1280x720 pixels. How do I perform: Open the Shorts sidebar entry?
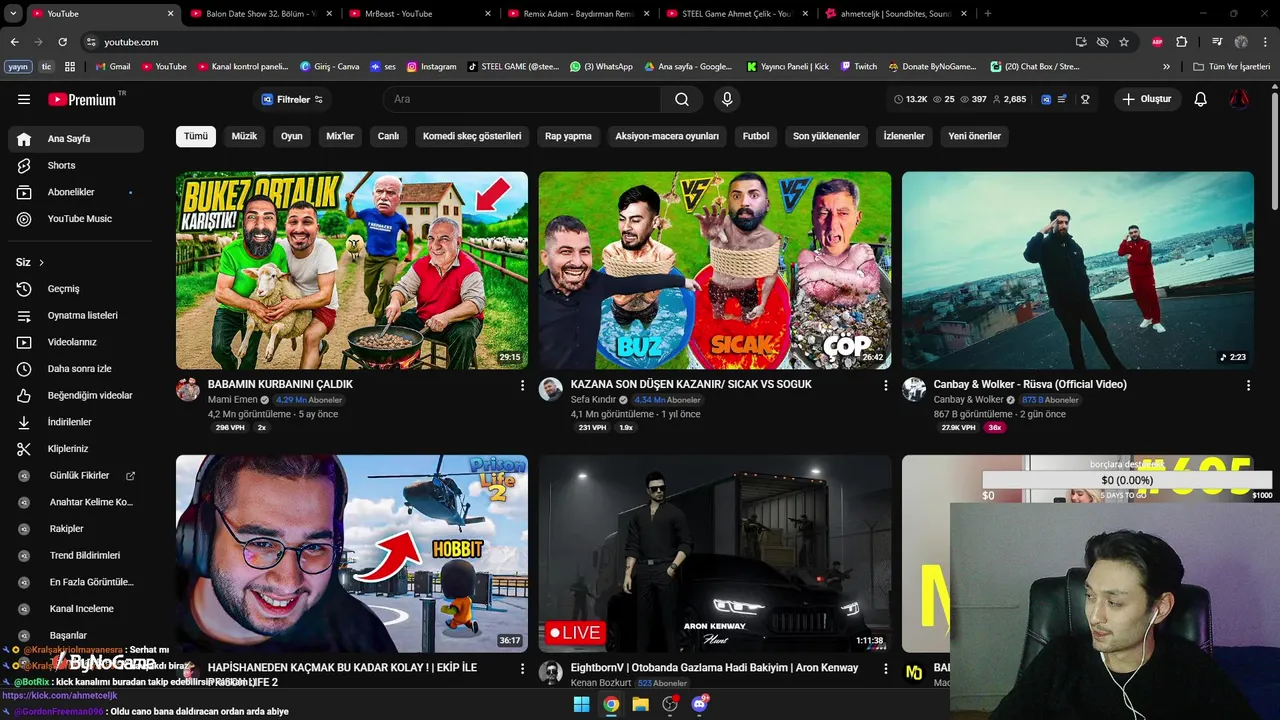76,165
